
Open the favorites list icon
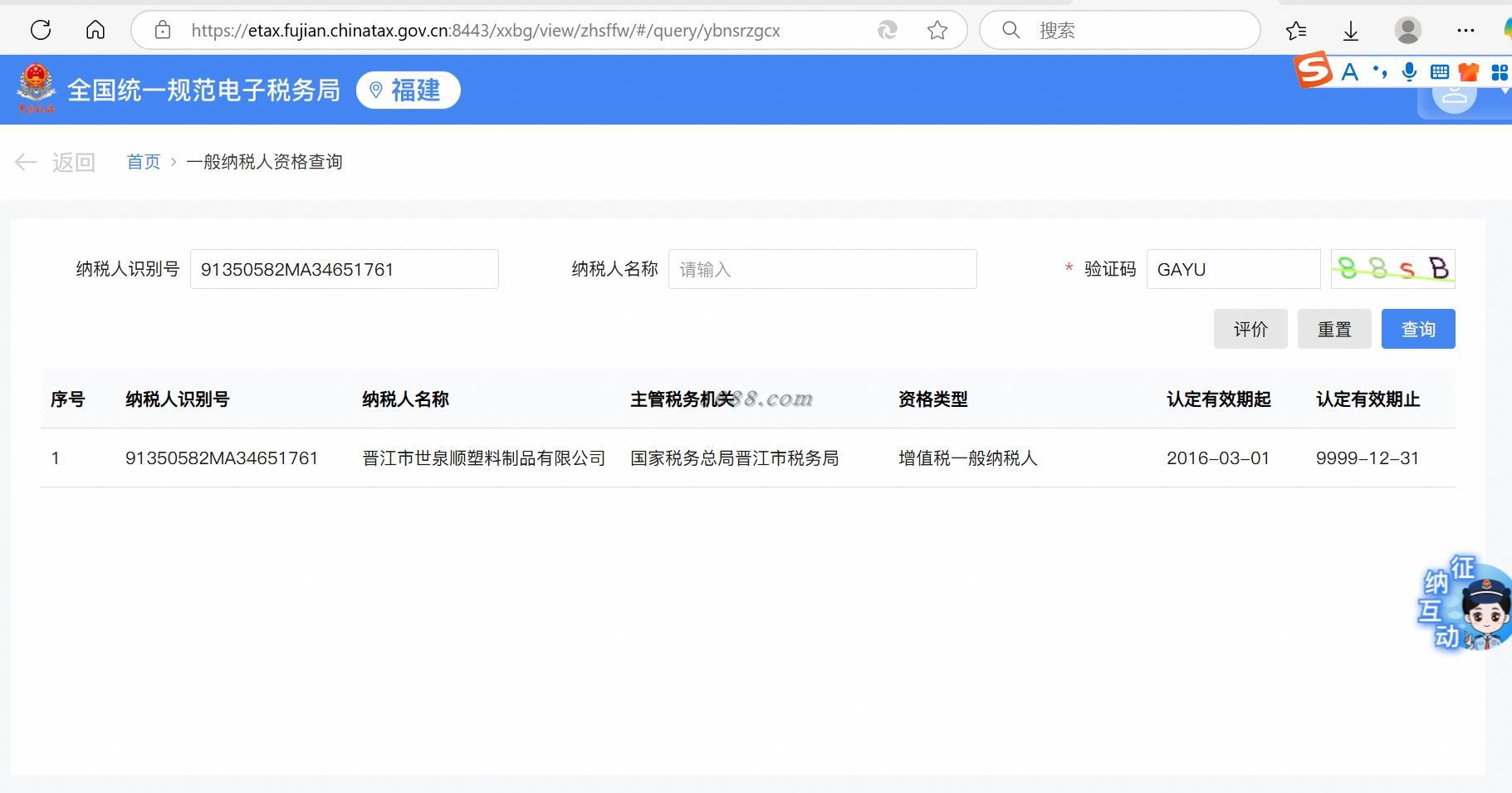coord(1296,31)
